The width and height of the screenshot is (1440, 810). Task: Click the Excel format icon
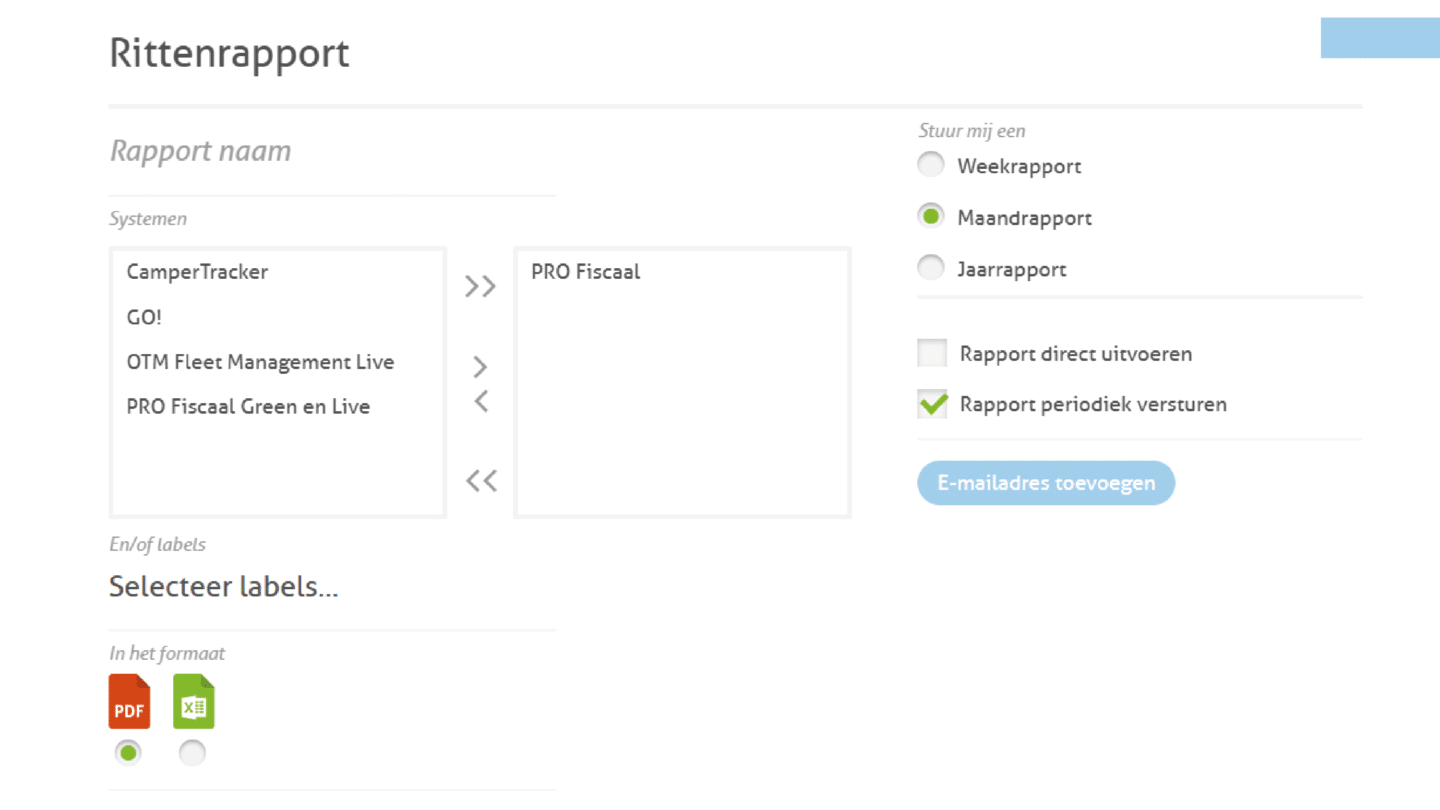click(x=193, y=701)
